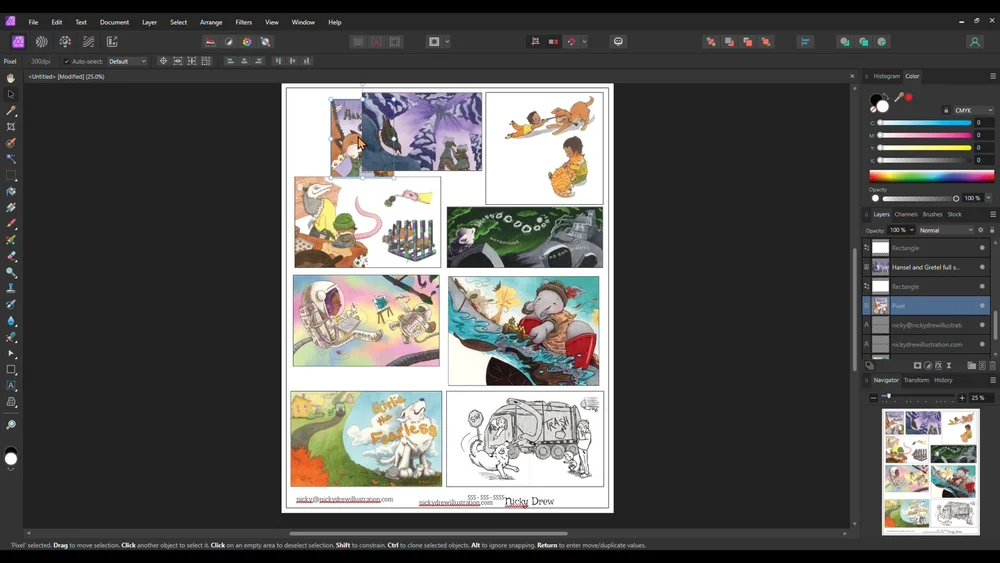
Task: Open the Auto-select Default dropdown
Action: [127, 61]
